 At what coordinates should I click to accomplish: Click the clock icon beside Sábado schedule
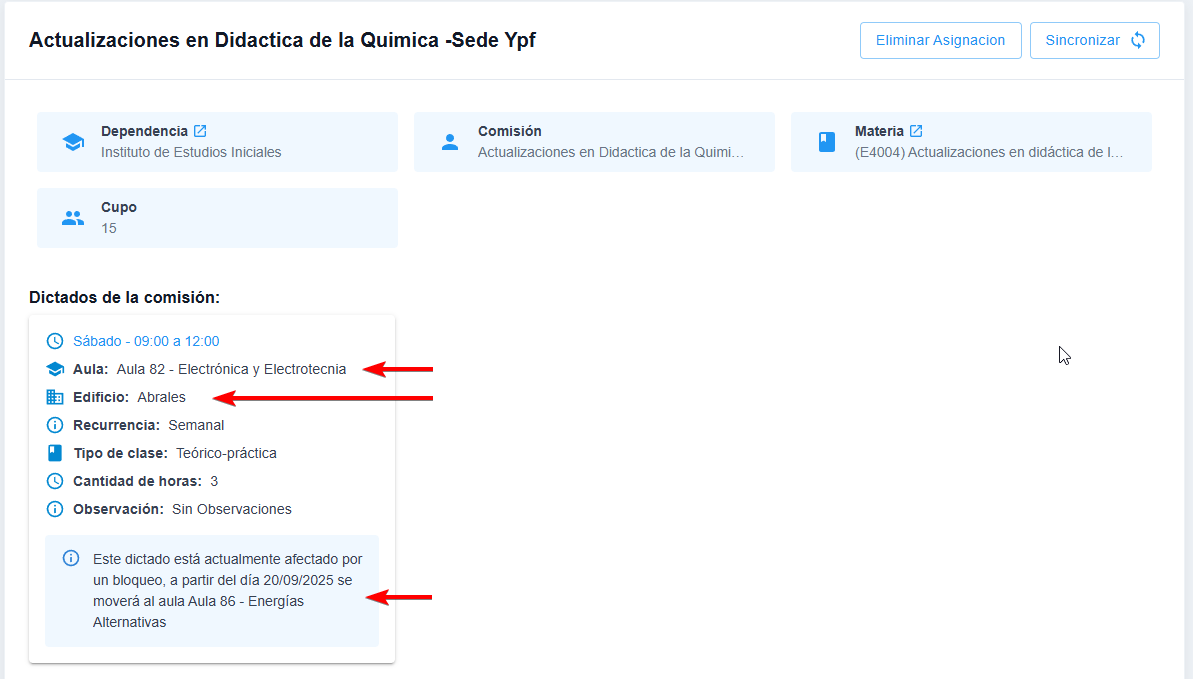[x=55, y=341]
